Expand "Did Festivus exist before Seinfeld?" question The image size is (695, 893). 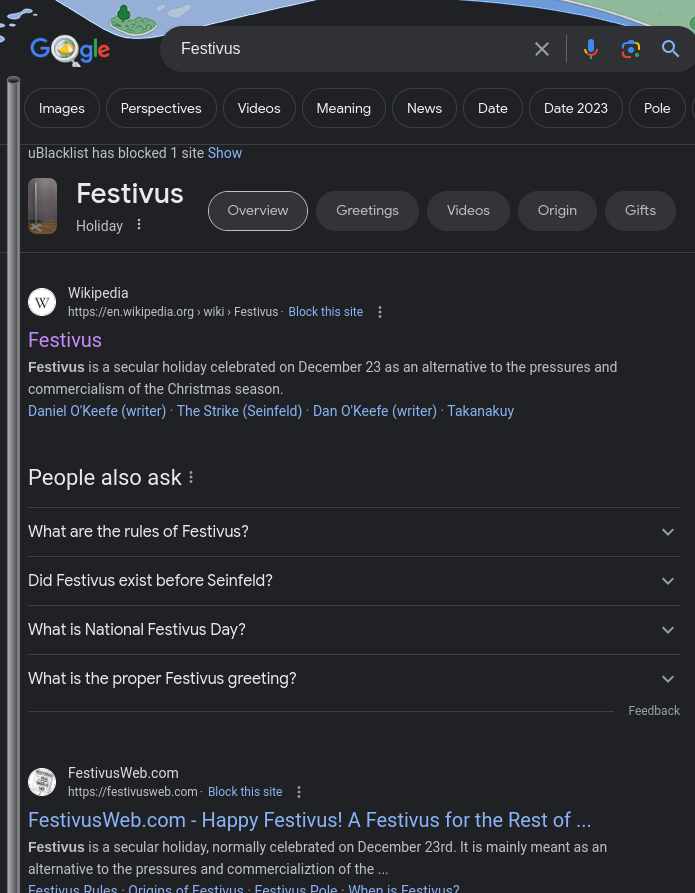(668, 581)
